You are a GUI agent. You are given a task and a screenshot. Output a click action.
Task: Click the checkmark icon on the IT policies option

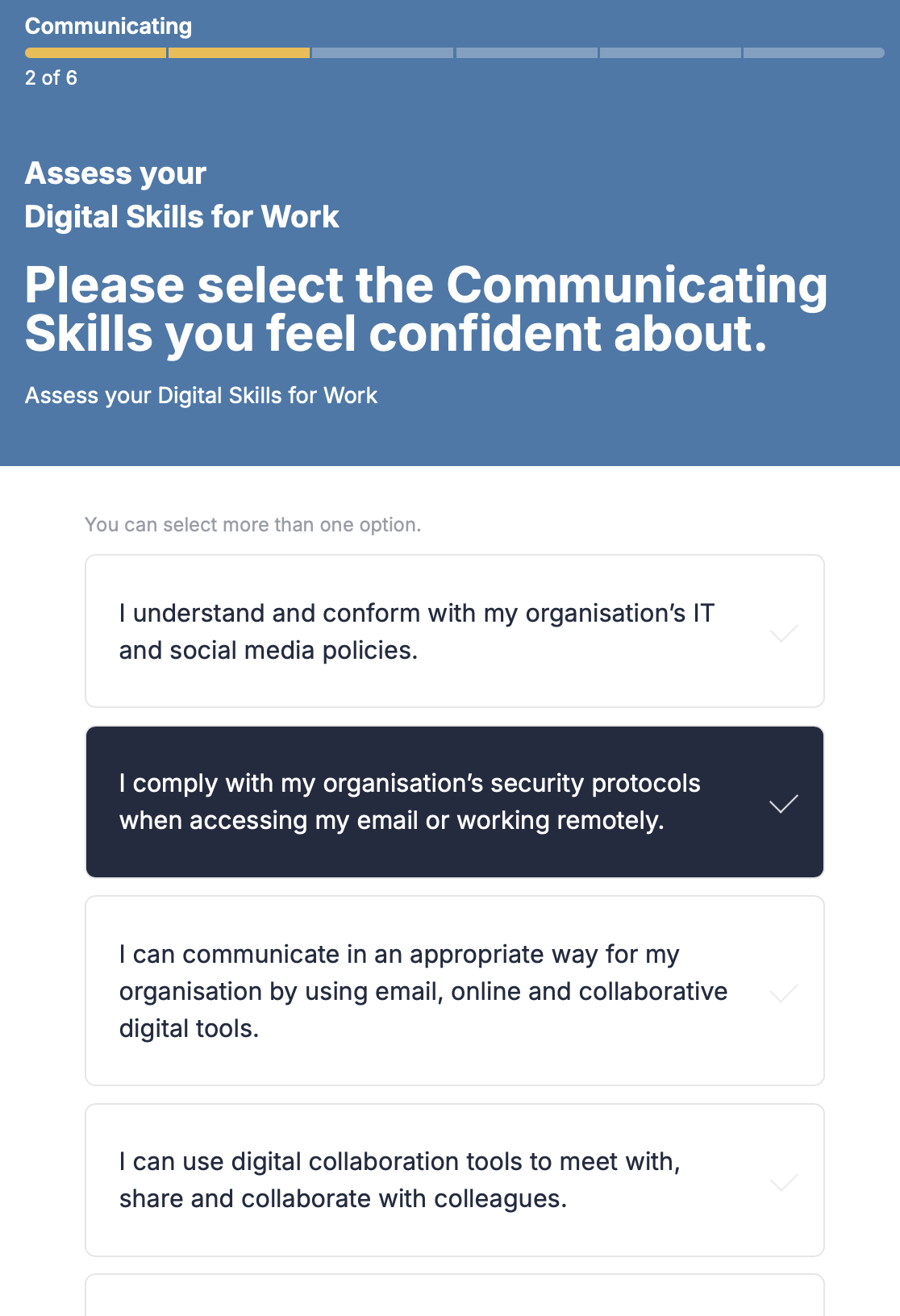[784, 633]
